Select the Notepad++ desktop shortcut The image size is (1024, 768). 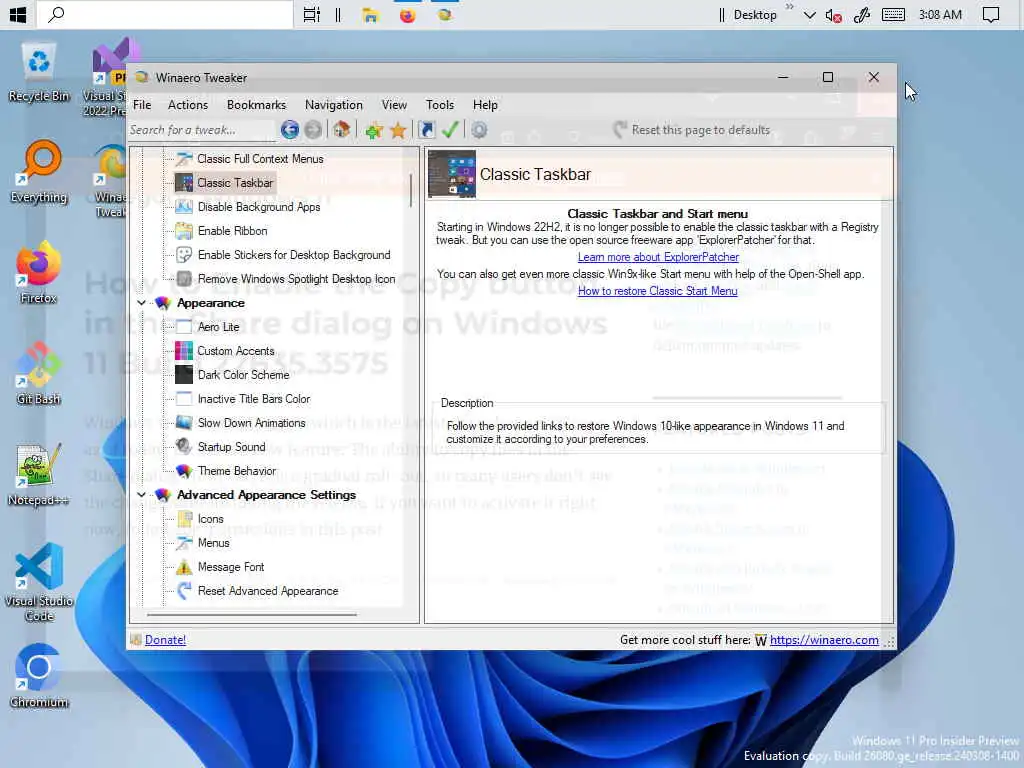coord(39,475)
